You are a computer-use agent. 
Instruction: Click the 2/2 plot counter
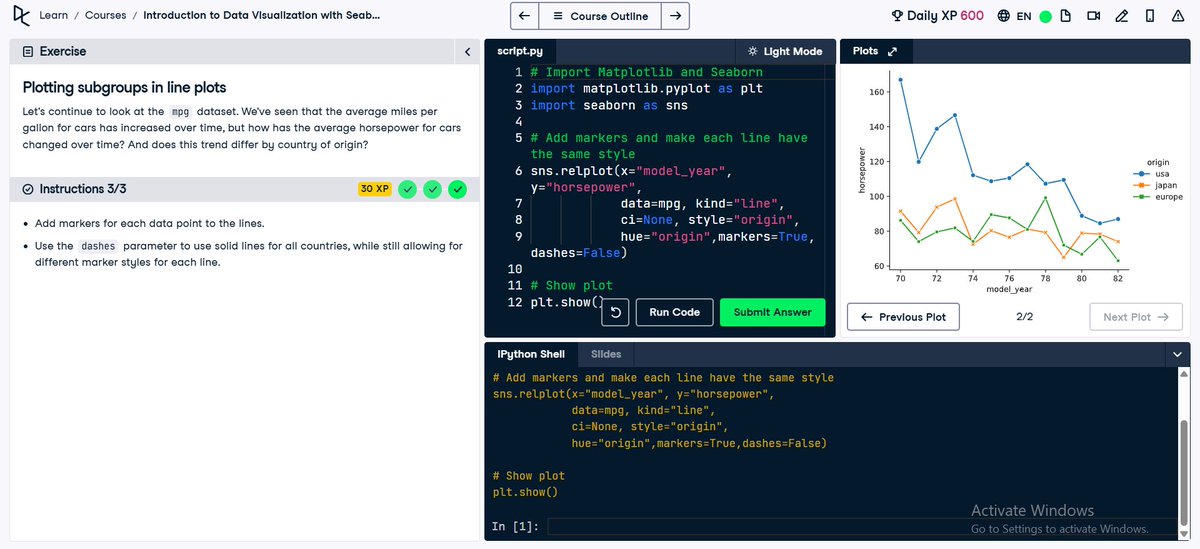(x=1024, y=317)
